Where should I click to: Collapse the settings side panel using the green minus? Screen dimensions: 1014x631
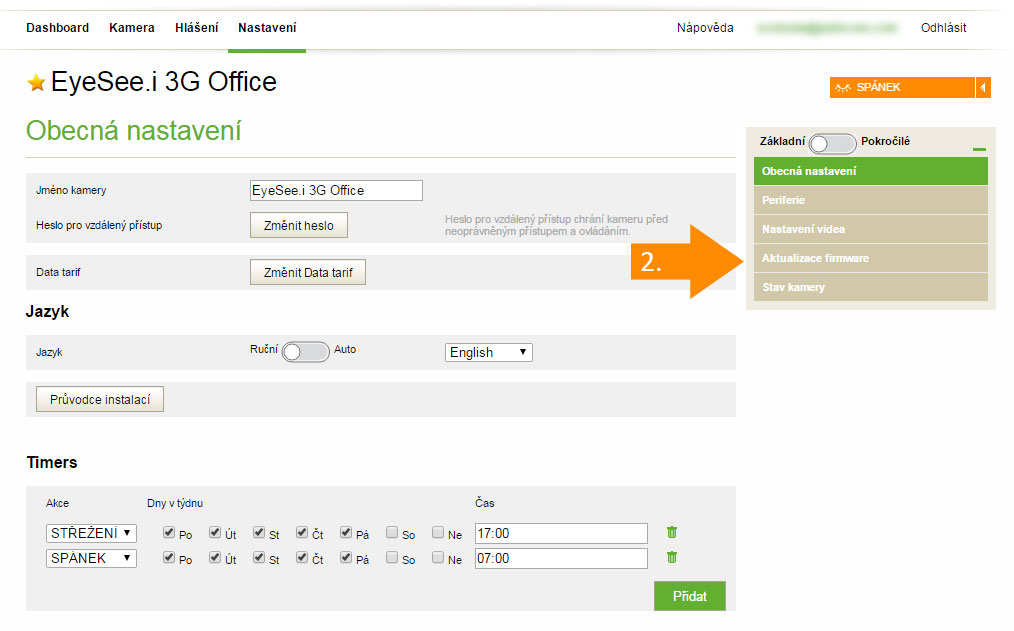(x=979, y=149)
